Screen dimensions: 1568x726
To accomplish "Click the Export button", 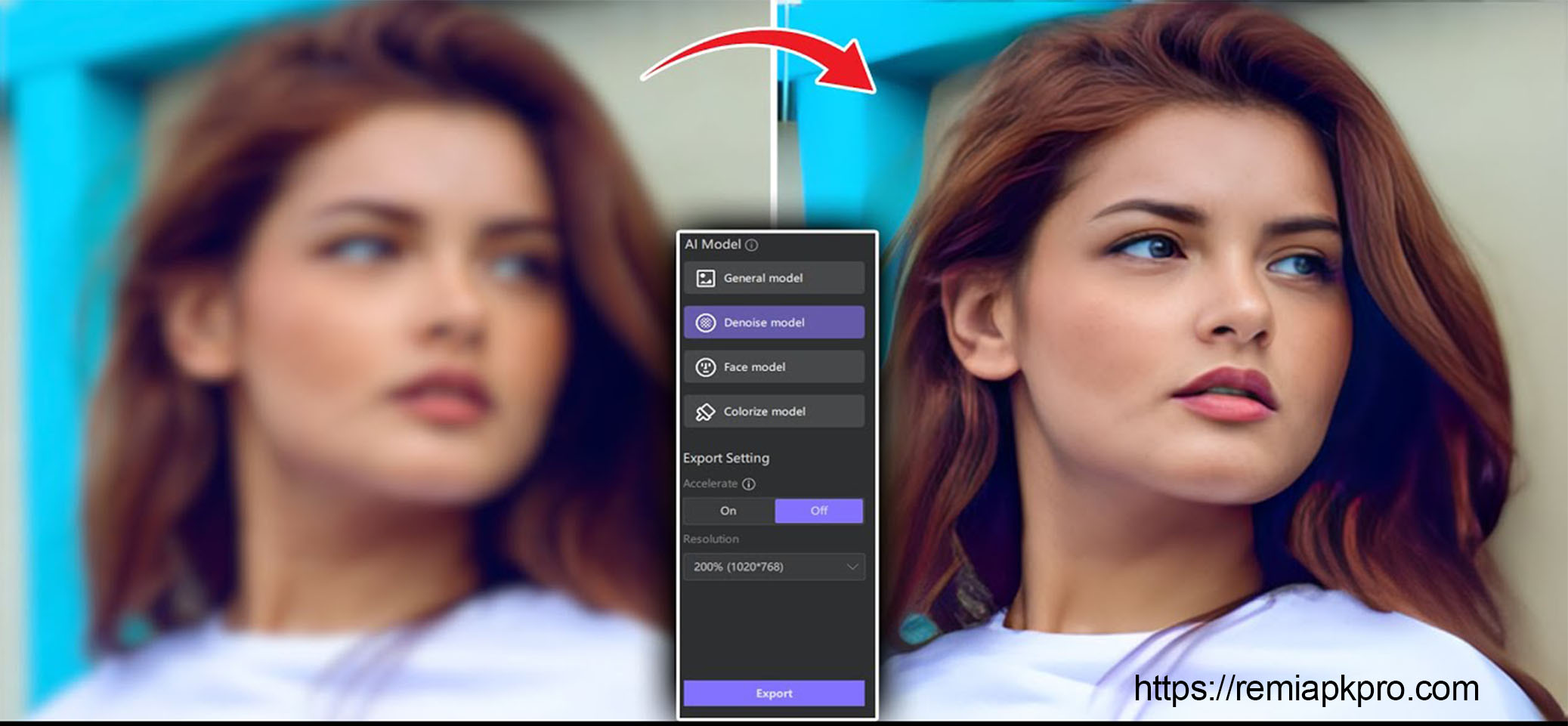I will tap(774, 693).
